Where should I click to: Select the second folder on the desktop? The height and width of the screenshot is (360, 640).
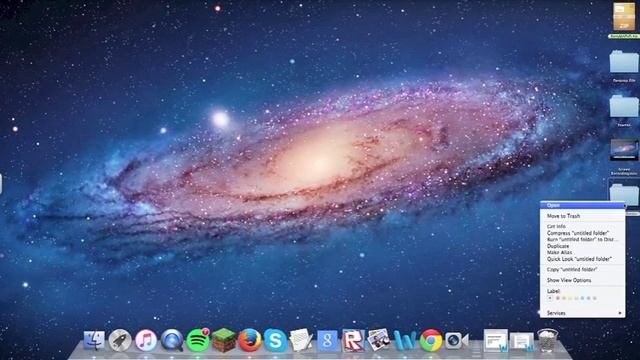624,106
